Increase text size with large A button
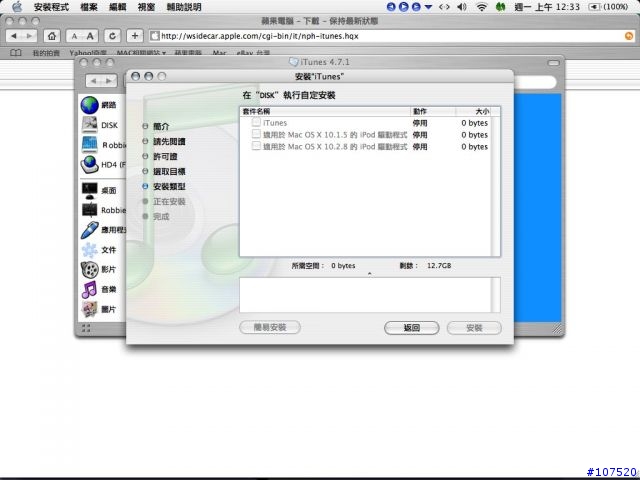The width and height of the screenshot is (640, 480). click(90, 36)
